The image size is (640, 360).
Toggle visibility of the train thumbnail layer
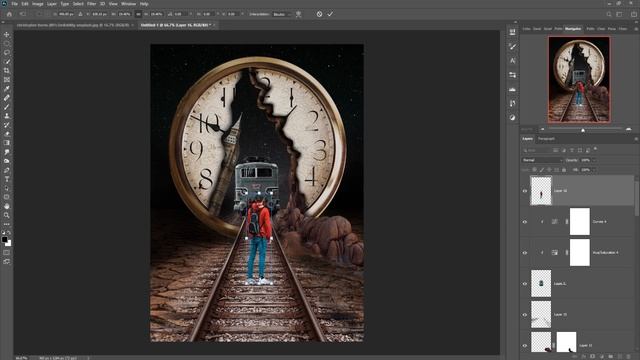coord(525,284)
